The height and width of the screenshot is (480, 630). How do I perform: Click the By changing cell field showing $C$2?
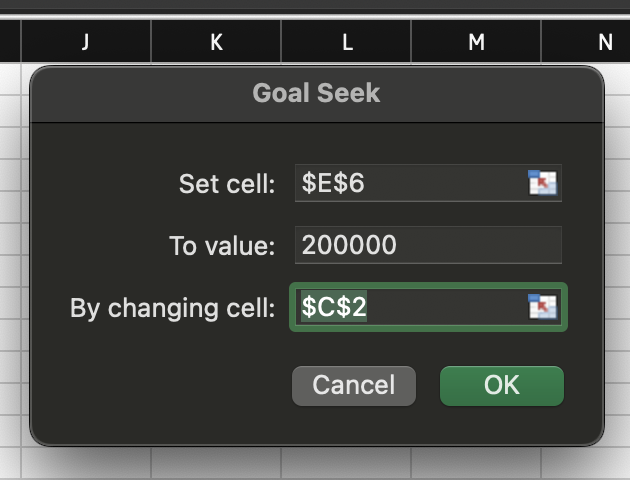pyautogui.click(x=410, y=308)
